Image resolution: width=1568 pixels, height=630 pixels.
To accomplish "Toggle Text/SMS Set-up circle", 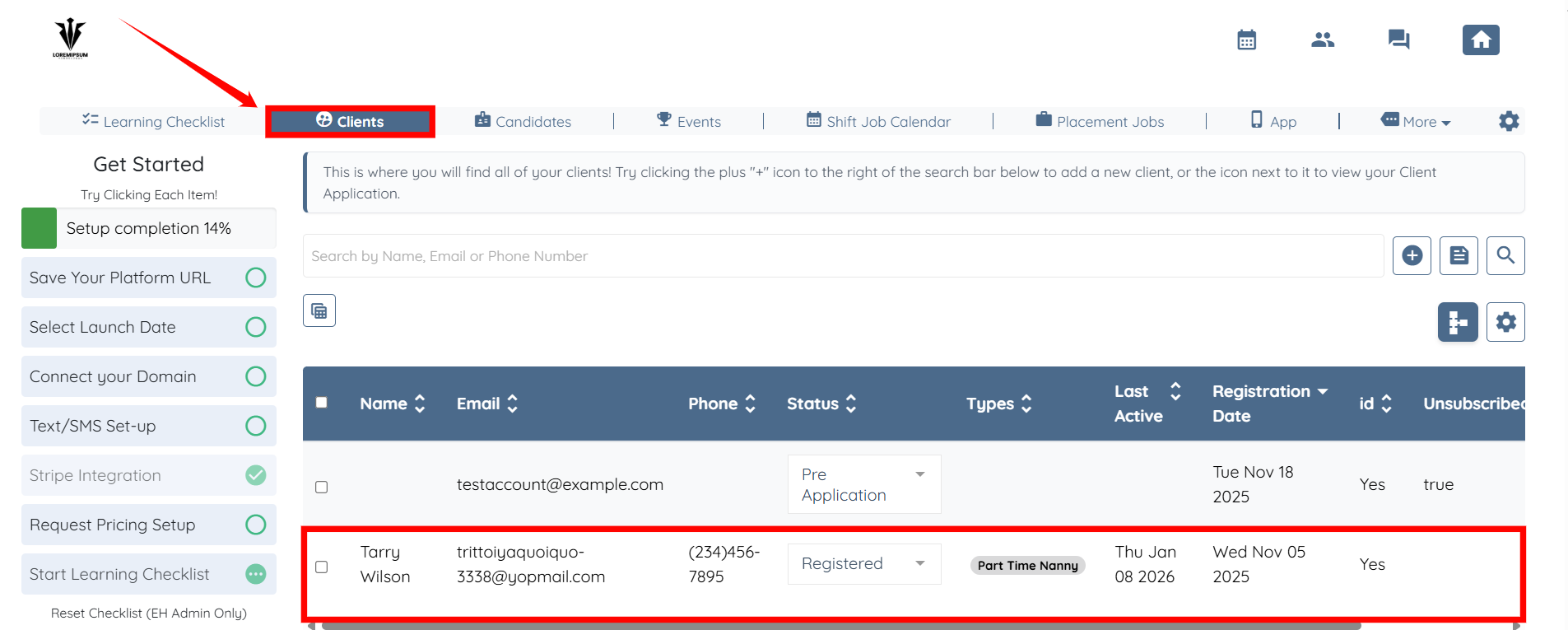I will coord(256,426).
